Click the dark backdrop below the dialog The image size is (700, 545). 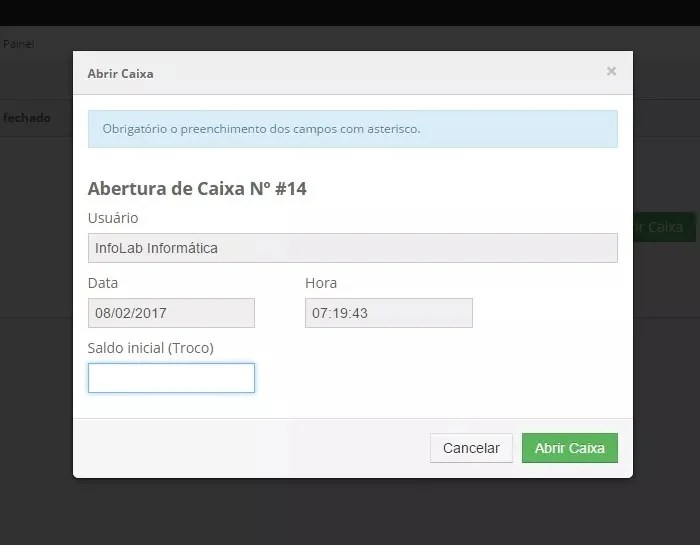[350, 512]
